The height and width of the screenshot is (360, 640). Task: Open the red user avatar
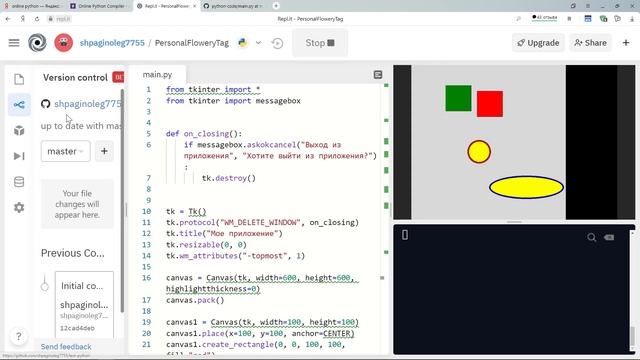click(x=64, y=43)
